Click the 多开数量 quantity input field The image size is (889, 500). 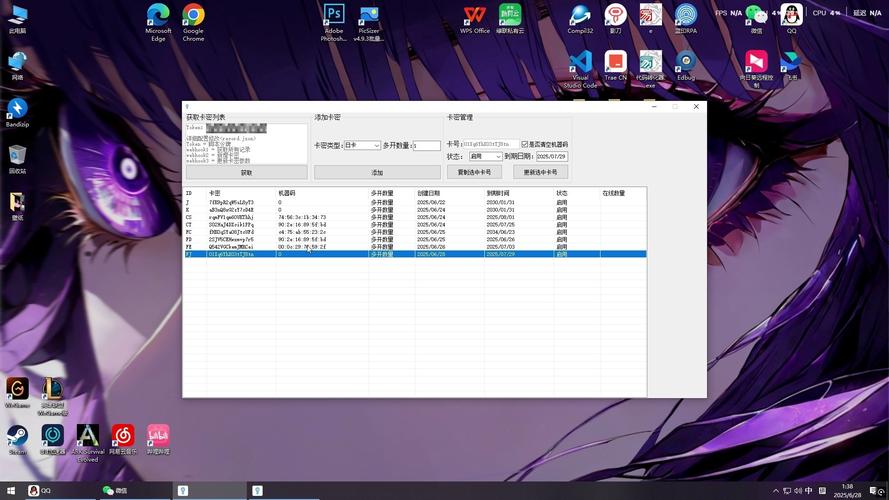pos(427,146)
